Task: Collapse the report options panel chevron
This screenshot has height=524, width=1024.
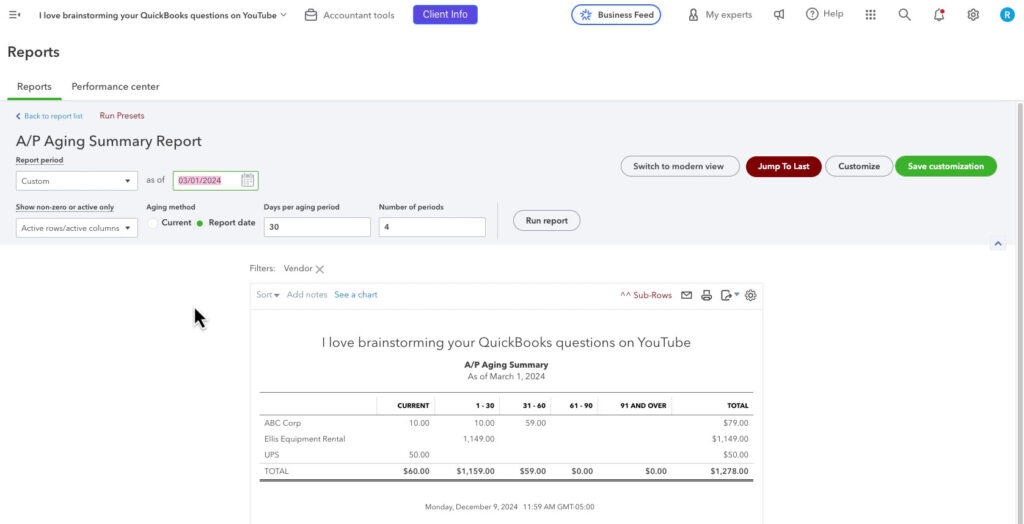Action: tap(998, 244)
